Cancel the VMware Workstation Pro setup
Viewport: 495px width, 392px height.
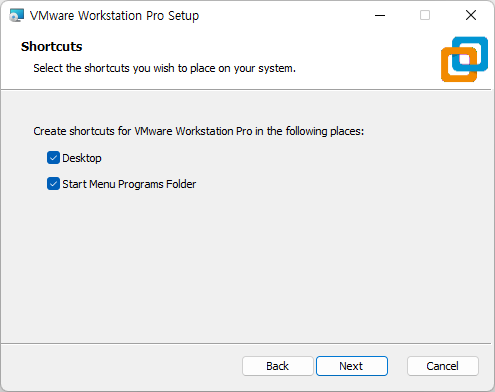coord(443,366)
